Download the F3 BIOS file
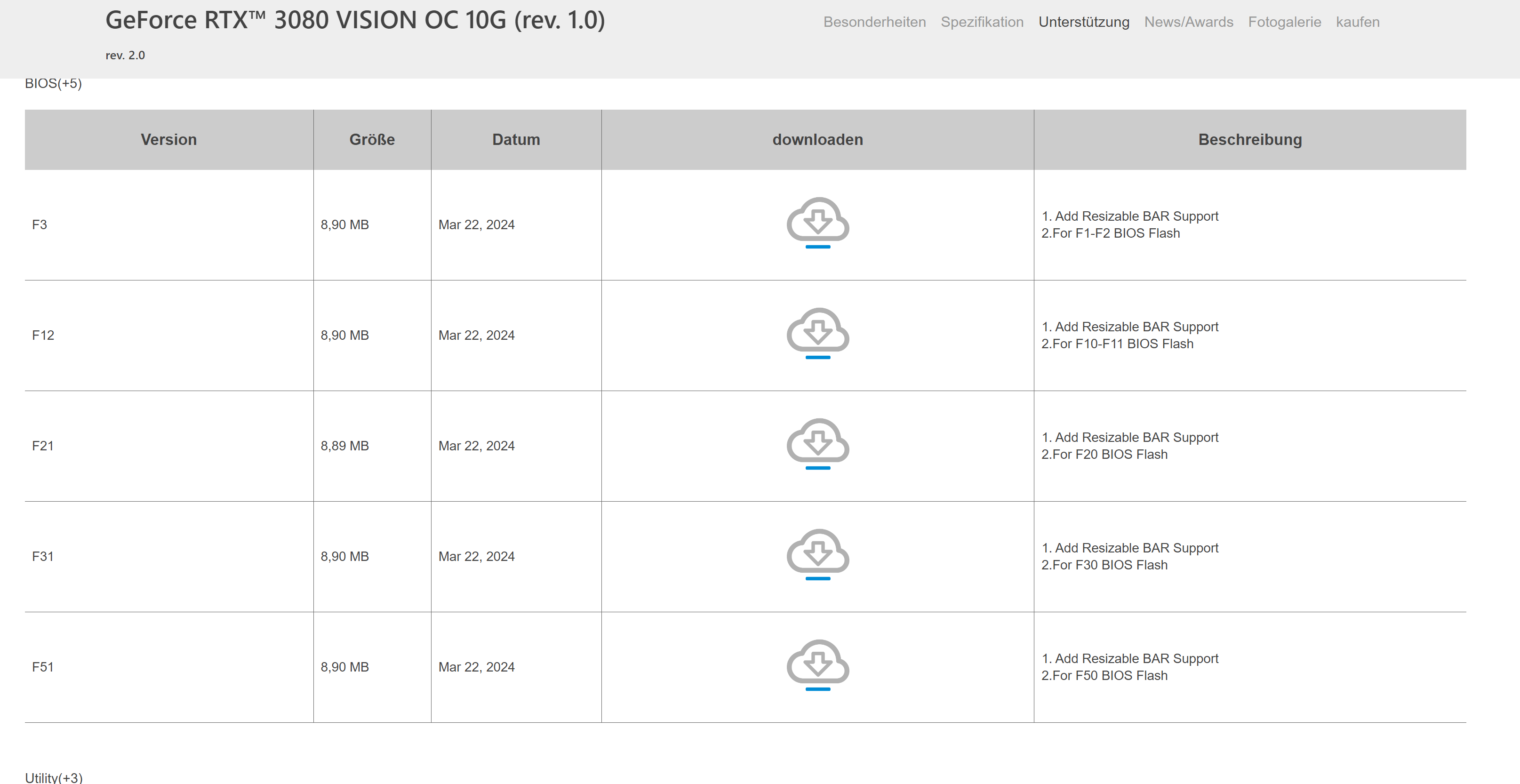The image size is (1520, 784). pyautogui.click(x=817, y=223)
